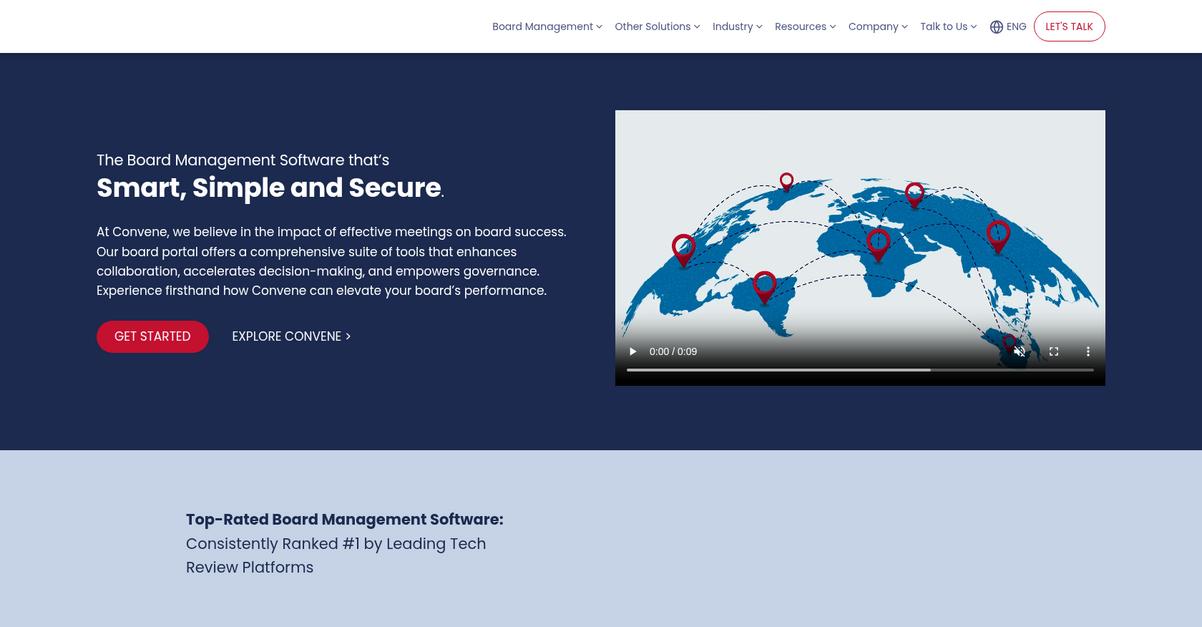Open the Resources menu
This screenshot has height=627, width=1202.
pos(805,27)
